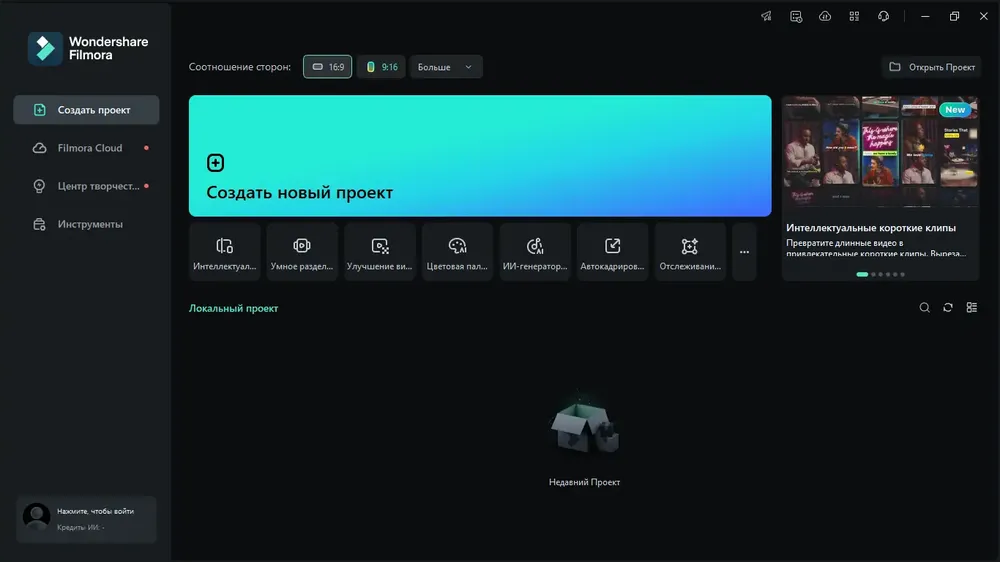The width and height of the screenshot is (1000, 562).
Task: Refresh the local project list
Action: (948, 307)
